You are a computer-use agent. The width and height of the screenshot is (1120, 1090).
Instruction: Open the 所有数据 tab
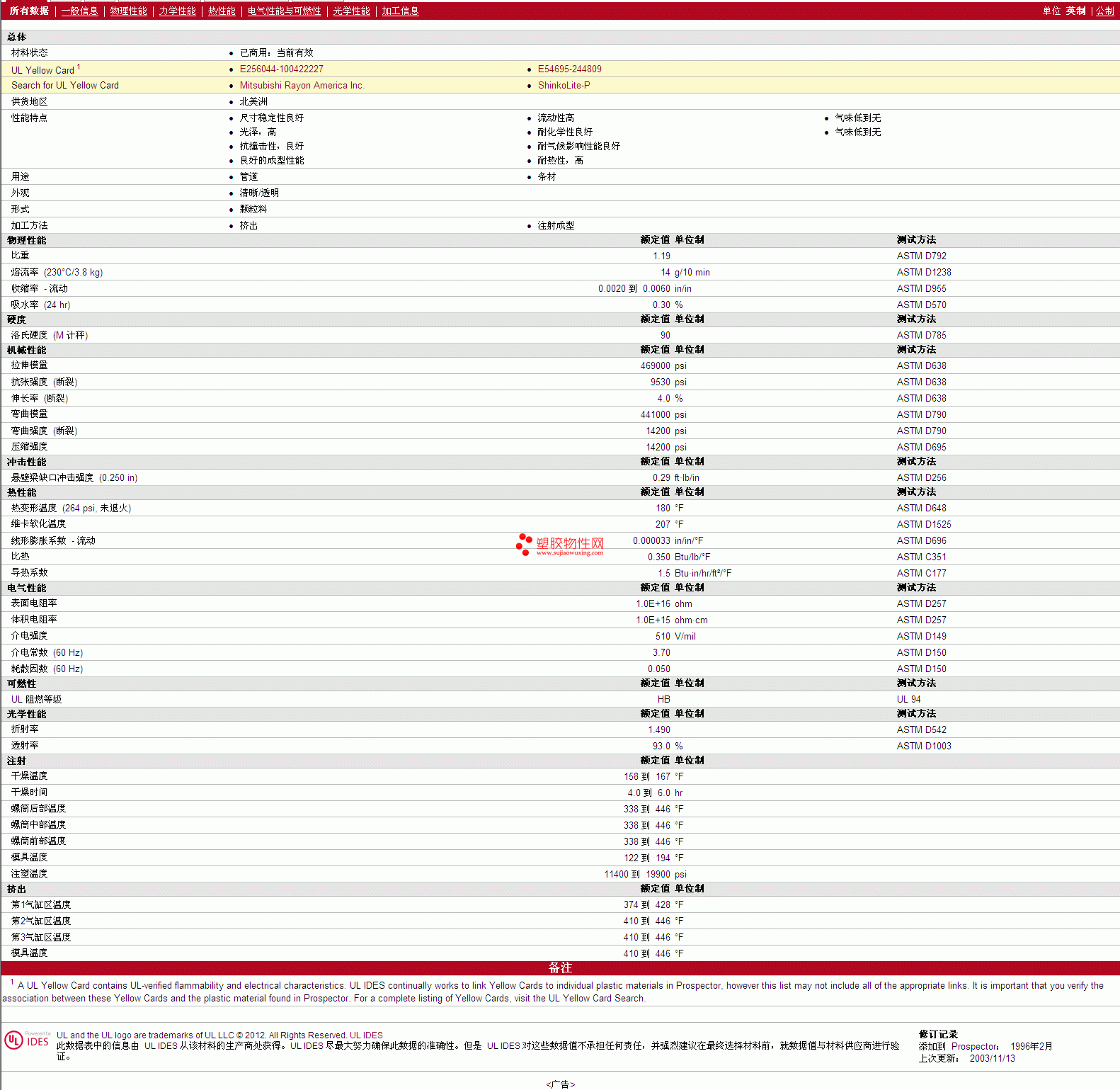coord(29,11)
